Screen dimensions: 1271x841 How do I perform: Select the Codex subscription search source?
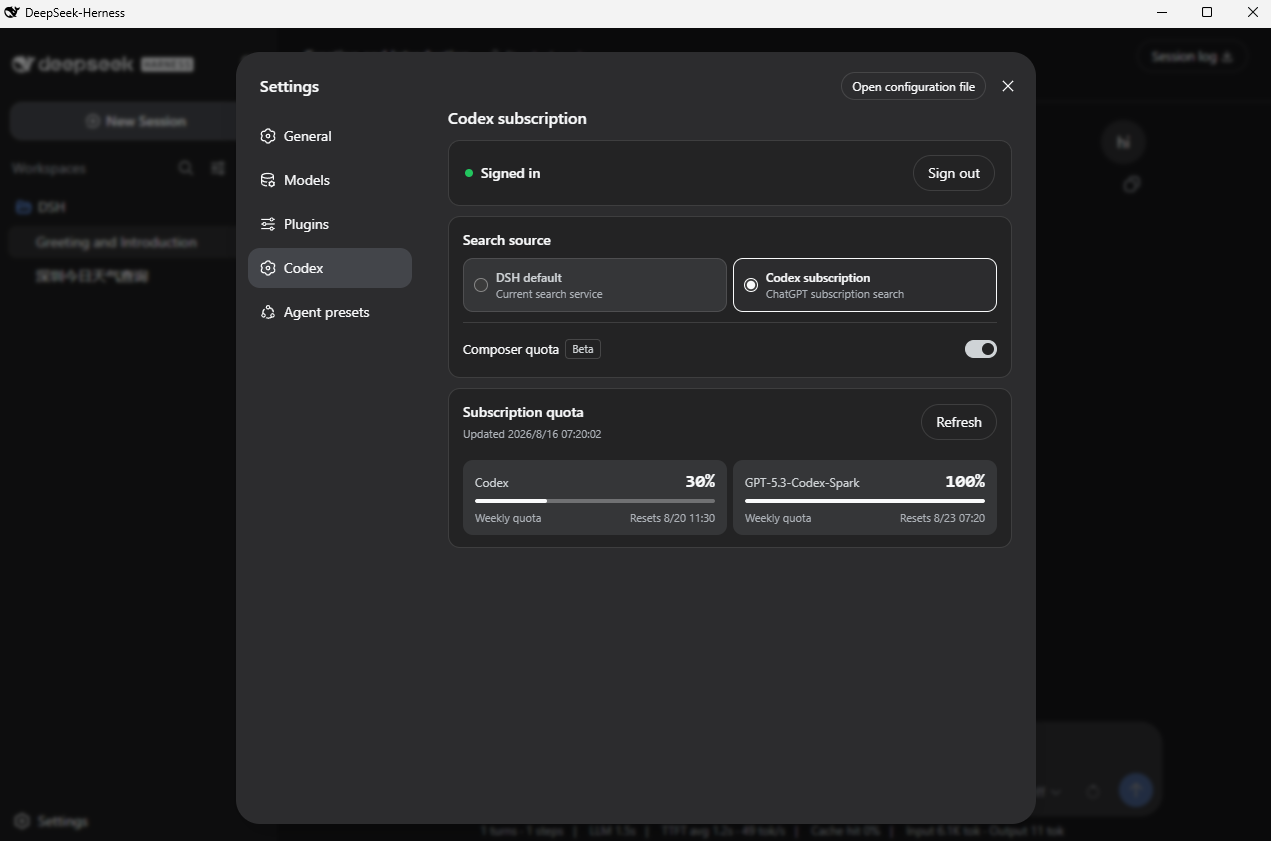(x=865, y=285)
